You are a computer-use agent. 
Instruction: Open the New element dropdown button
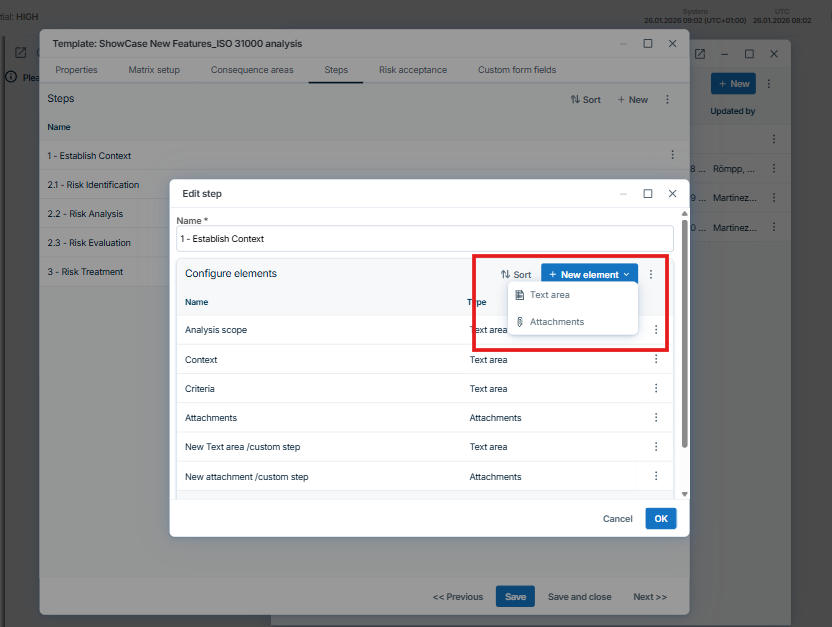click(589, 274)
